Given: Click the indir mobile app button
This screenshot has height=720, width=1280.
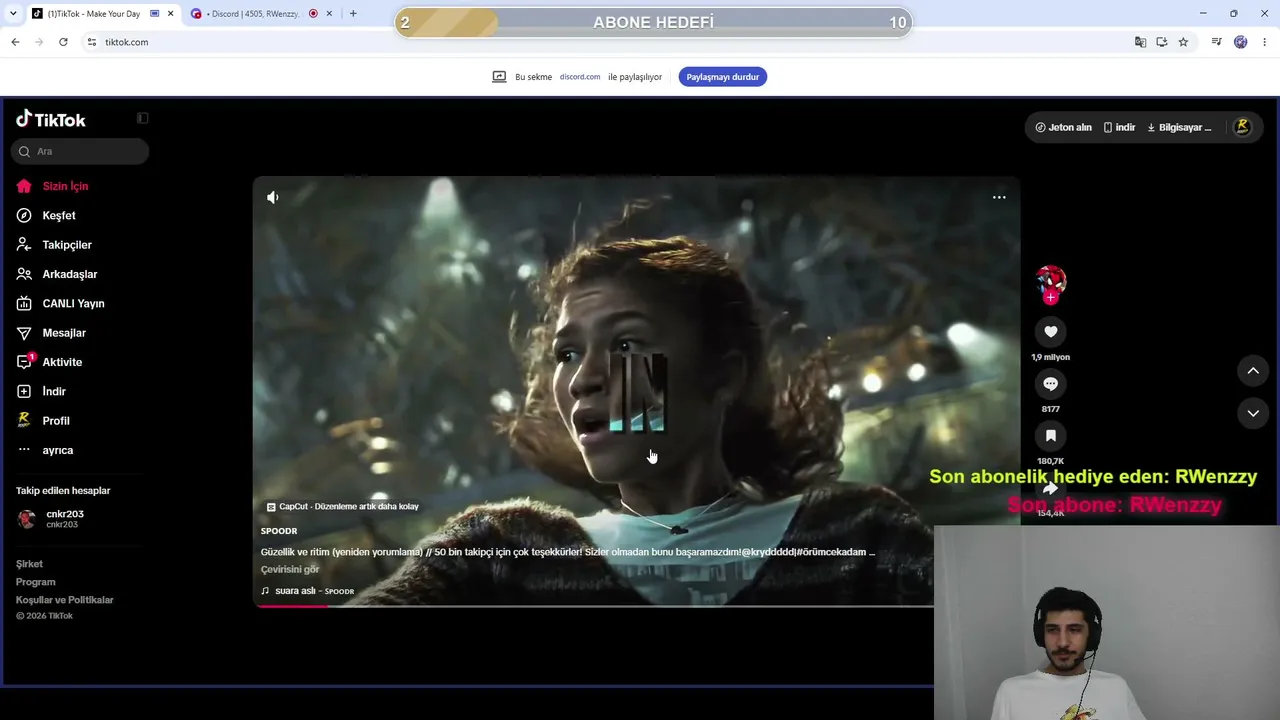Looking at the screenshot, I should (x=1119, y=128).
